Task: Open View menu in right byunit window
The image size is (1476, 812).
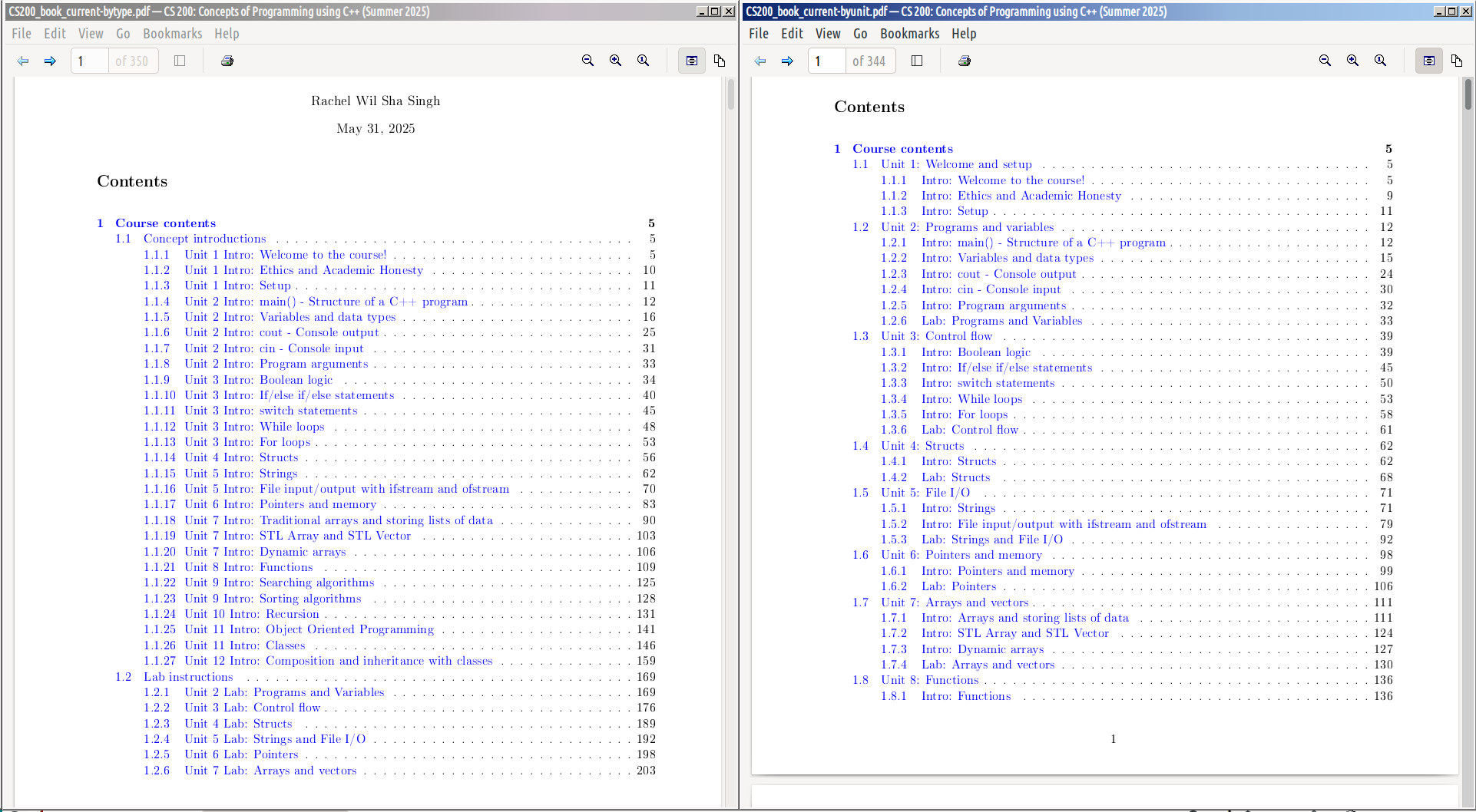Action: tap(828, 34)
